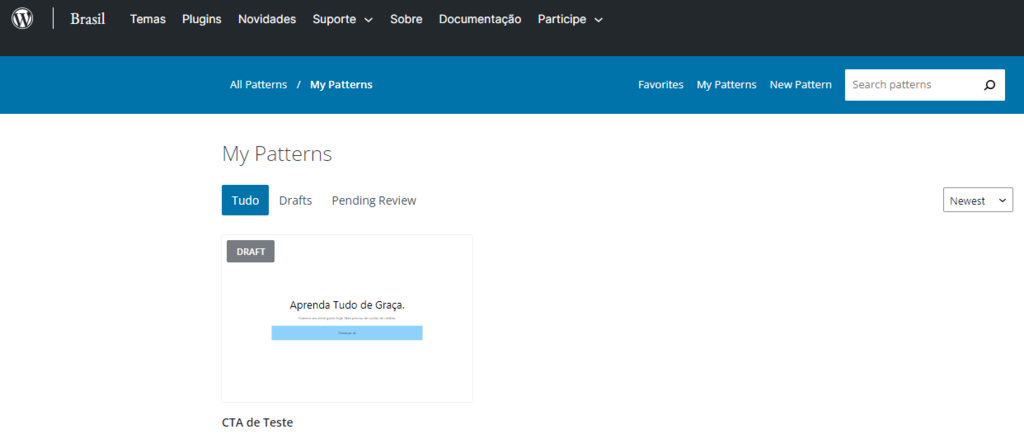This screenshot has height=439, width=1024.
Task: Open the Newest sort dropdown
Action: (x=978, y=201)
